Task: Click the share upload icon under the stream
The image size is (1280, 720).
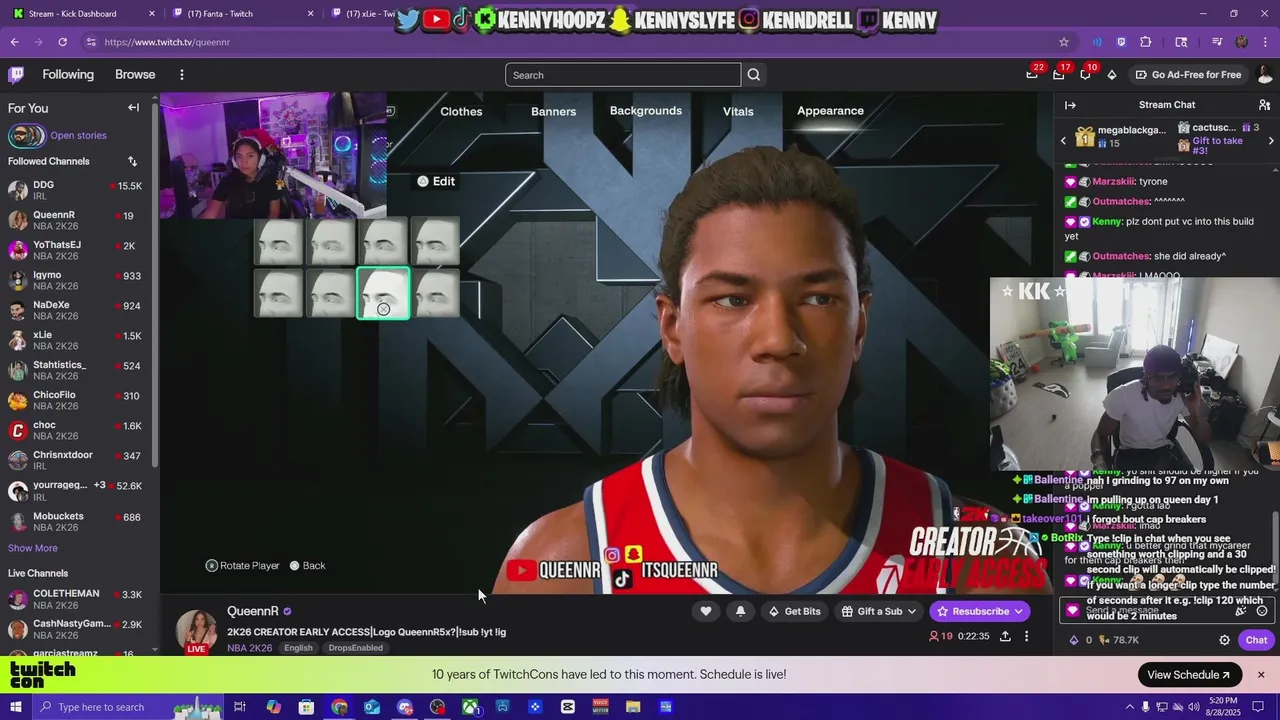Action: (x=1005, y=636)
